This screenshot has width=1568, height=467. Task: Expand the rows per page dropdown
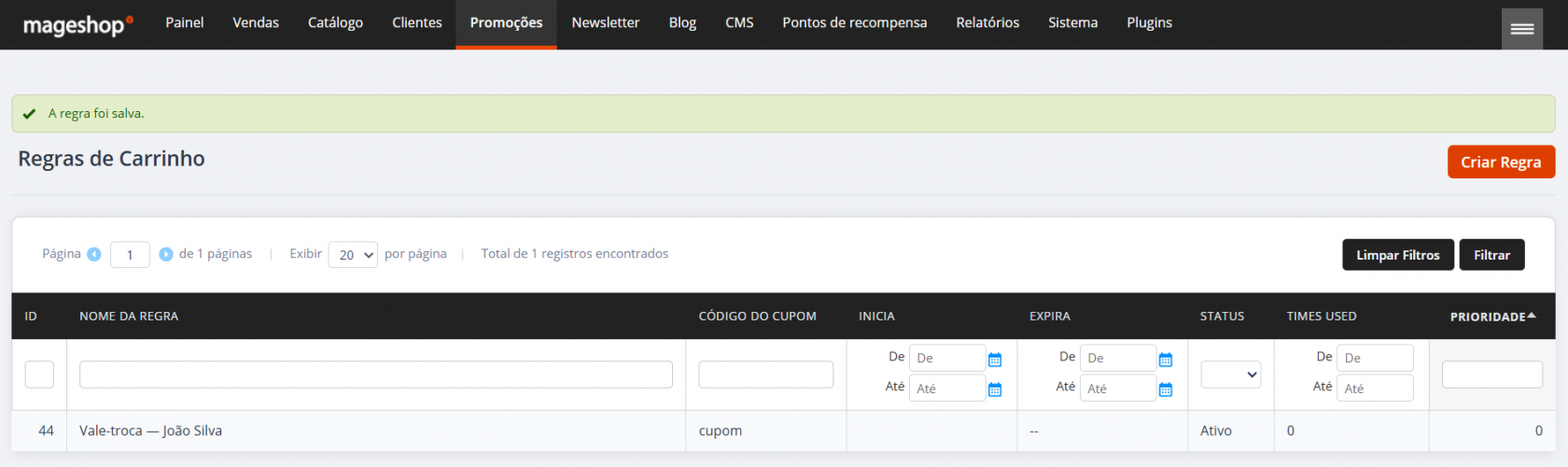coord(353,255)
